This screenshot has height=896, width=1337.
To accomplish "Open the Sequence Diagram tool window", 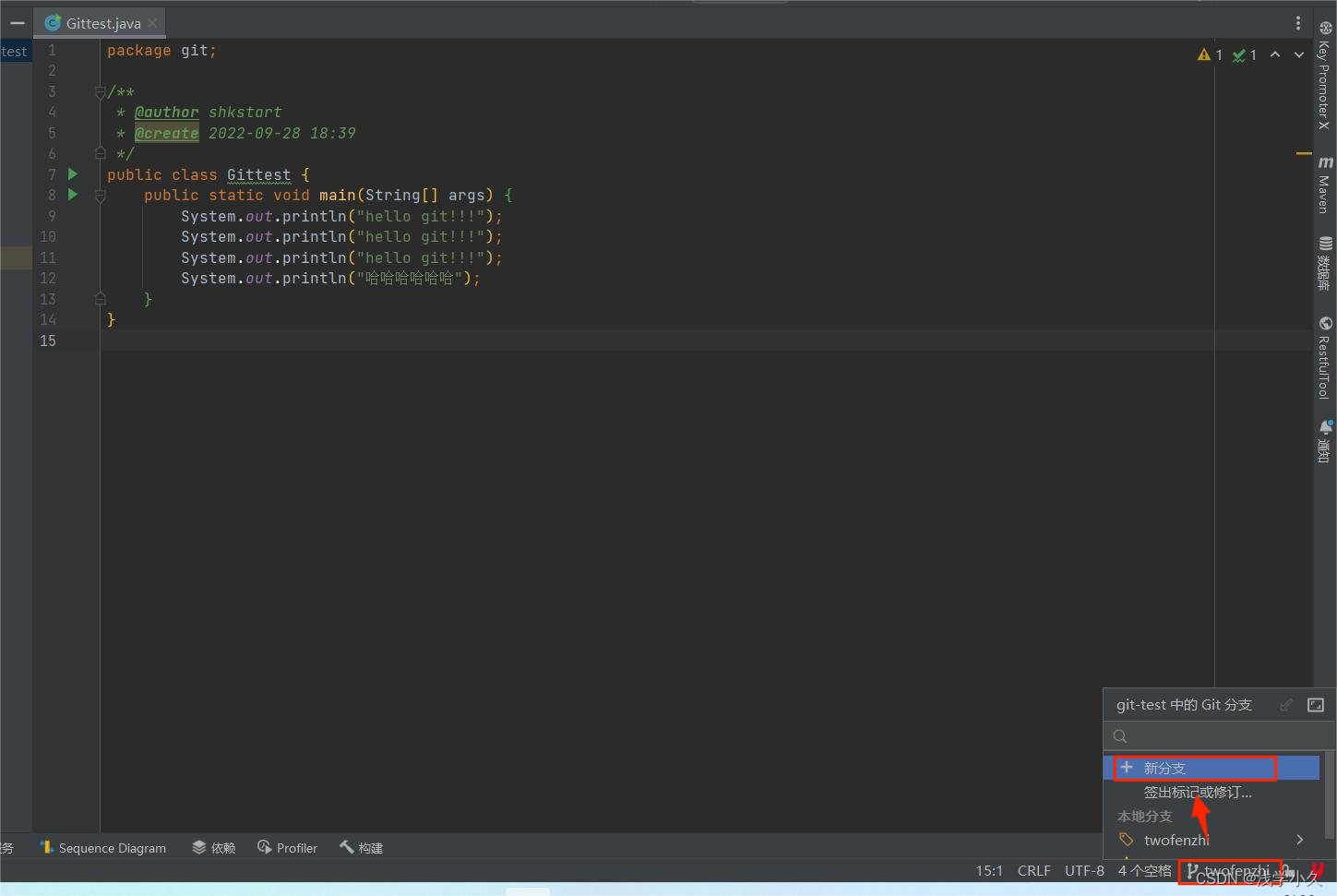I will point(103,848).
